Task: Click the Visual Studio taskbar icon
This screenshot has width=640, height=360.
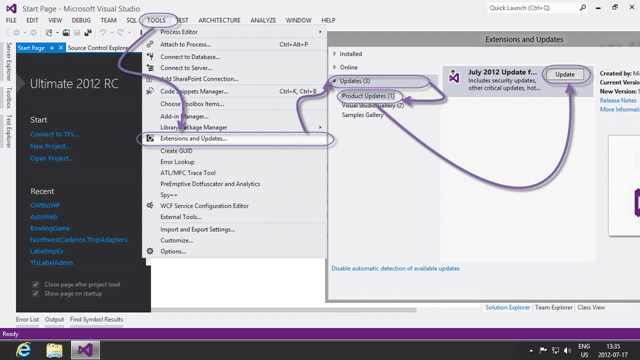Action: tap(85, 350)
